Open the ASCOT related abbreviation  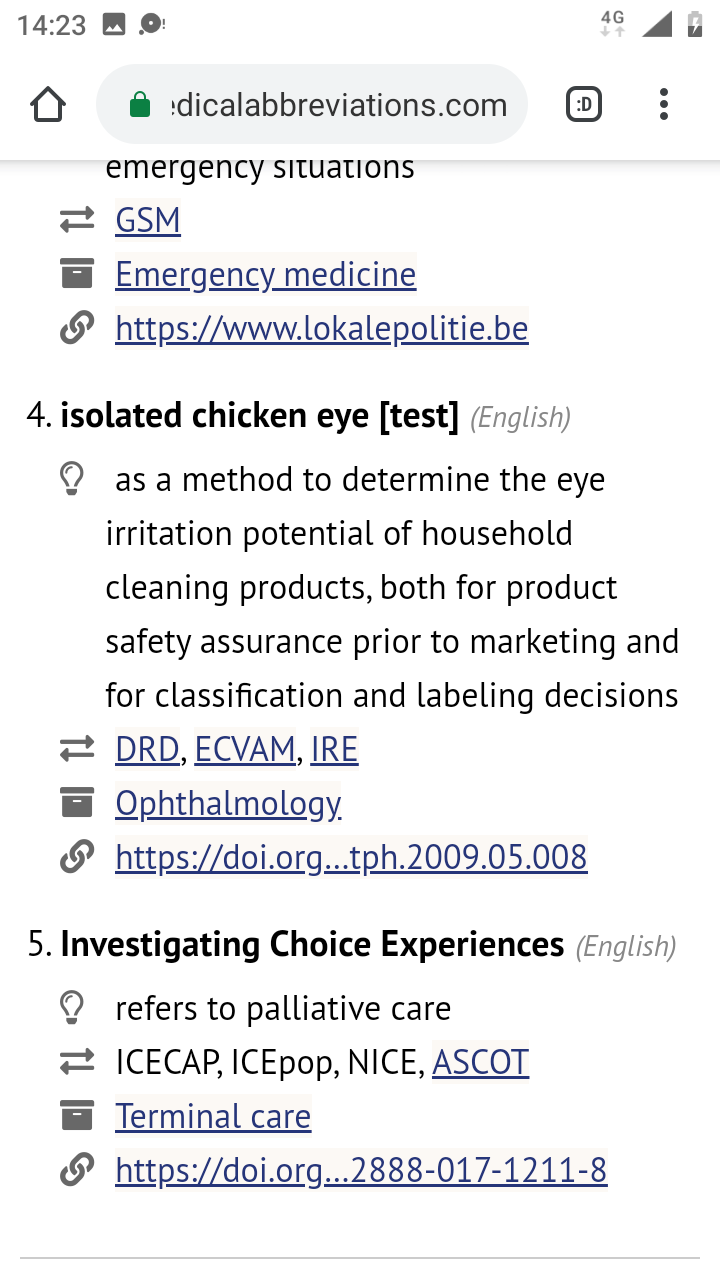pos(480,1062)
